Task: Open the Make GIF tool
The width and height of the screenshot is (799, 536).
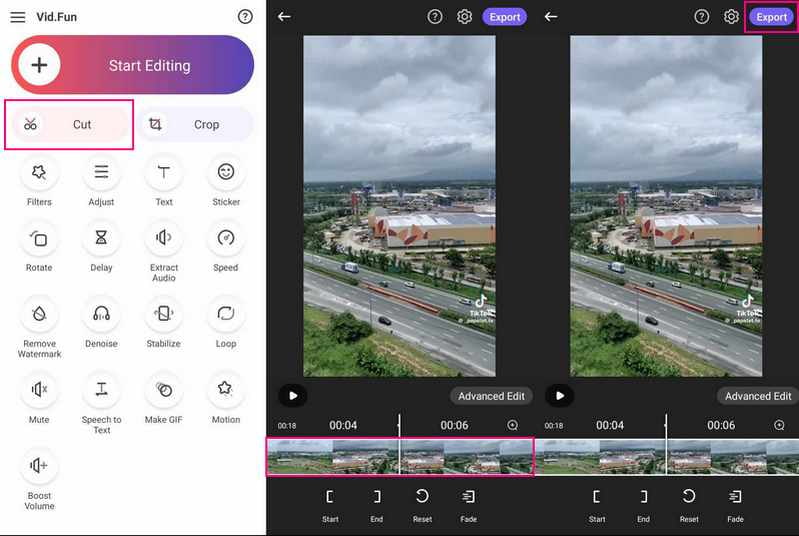Action: coord(163,389)
